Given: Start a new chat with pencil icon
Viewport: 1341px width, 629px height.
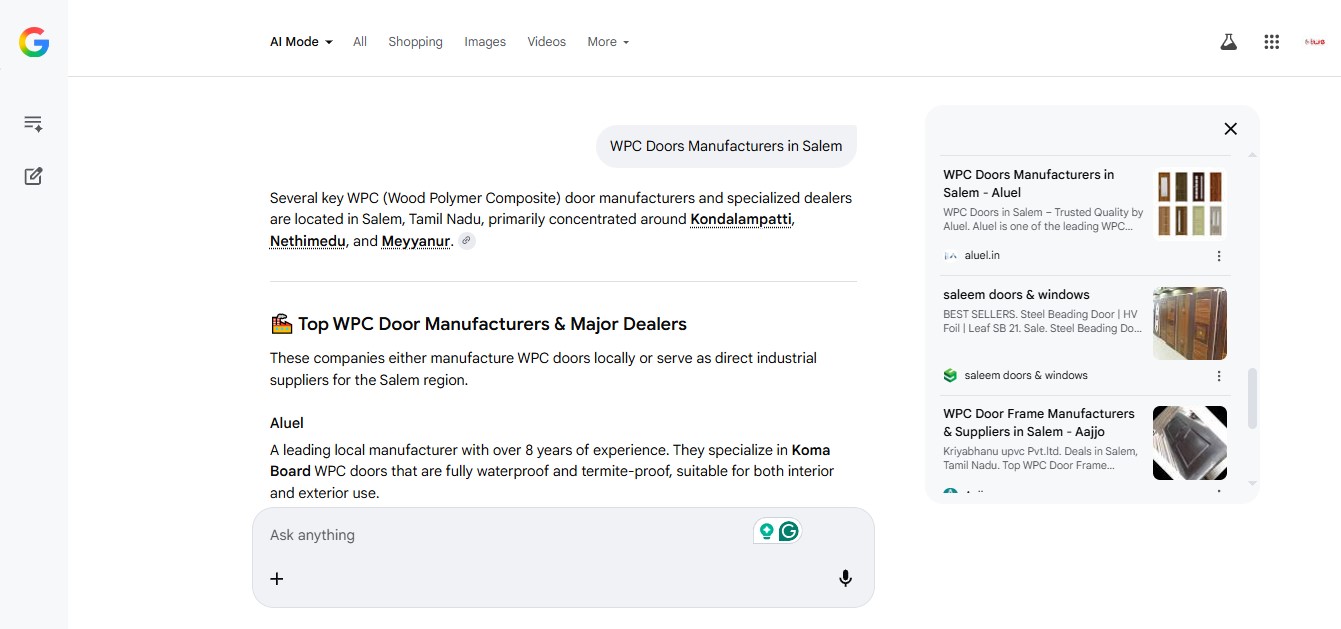Looking at the screenshot, I should (x=33, y=176).
